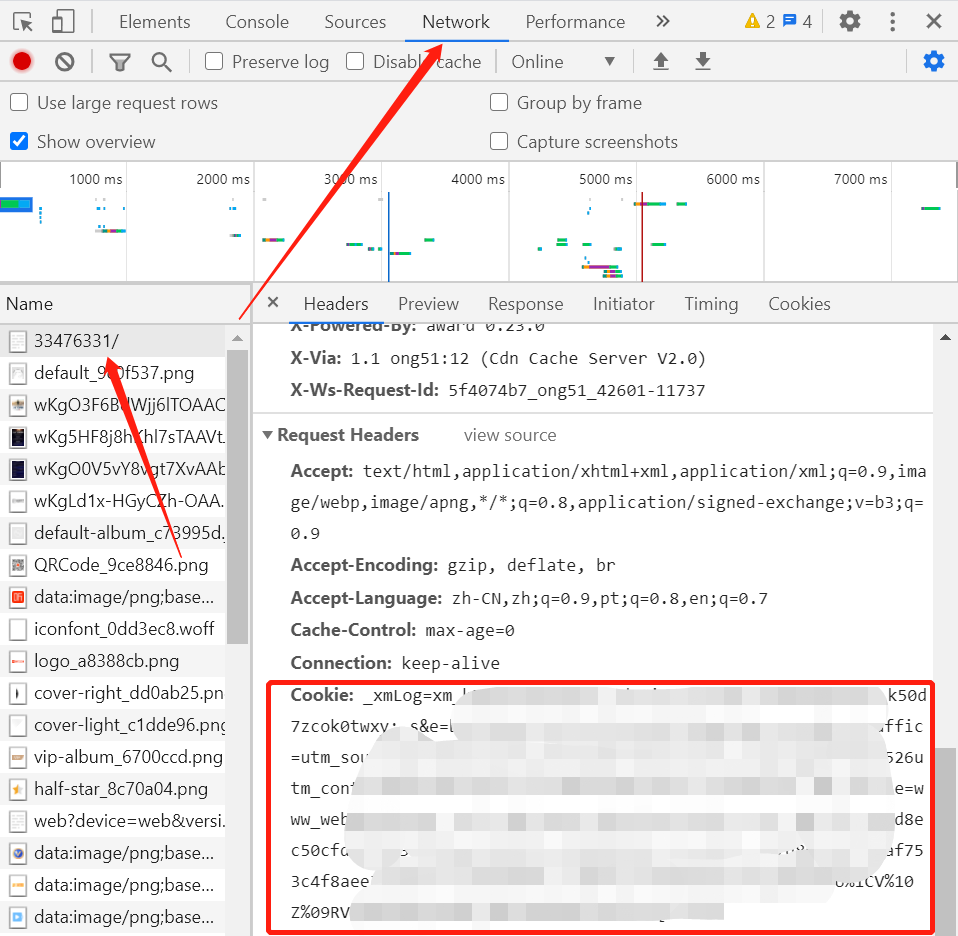The width and height of the screenshot is (958, 936).
Task: Click request list scrollbar up arrow
Action: tap(238, 338)
